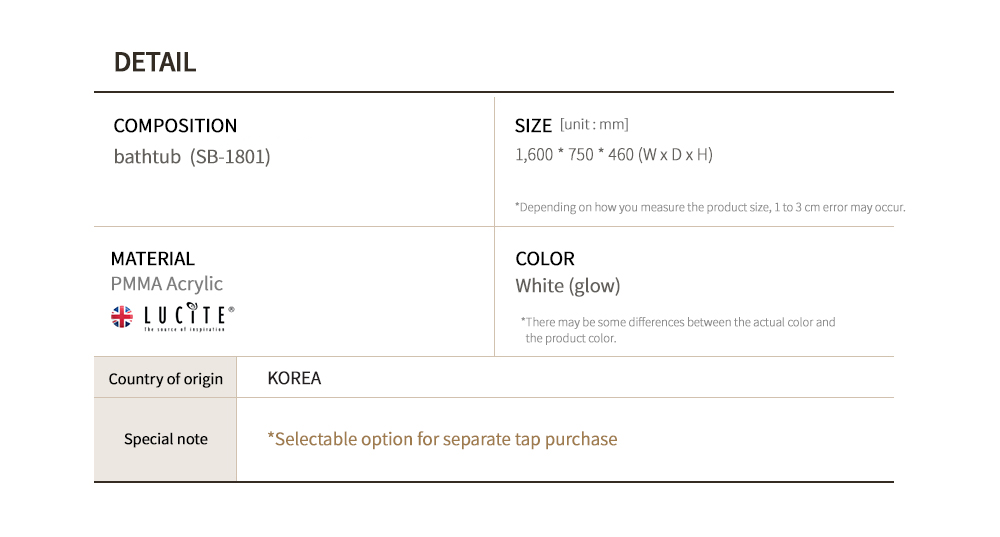Click the size measurement error disclaimer

pos(710,207)
